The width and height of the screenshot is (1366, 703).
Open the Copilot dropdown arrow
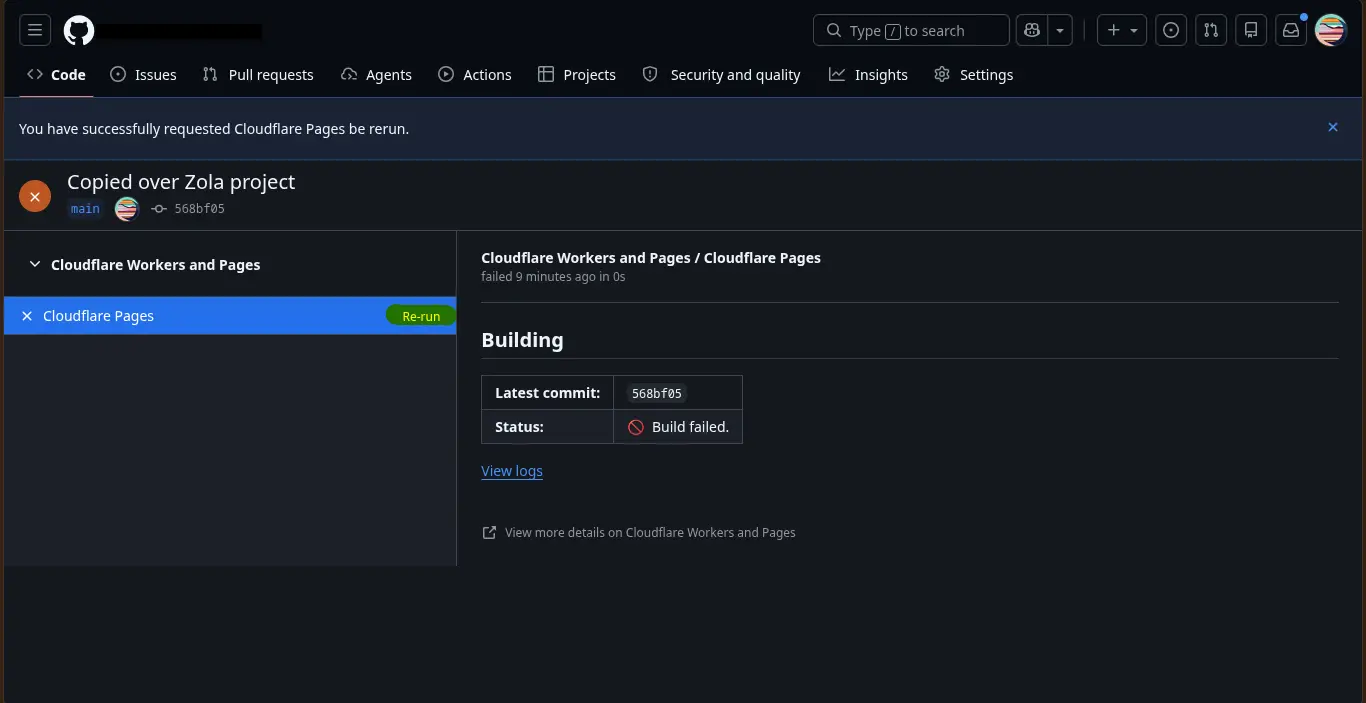pyautogui.click(x=1060, y=31)
